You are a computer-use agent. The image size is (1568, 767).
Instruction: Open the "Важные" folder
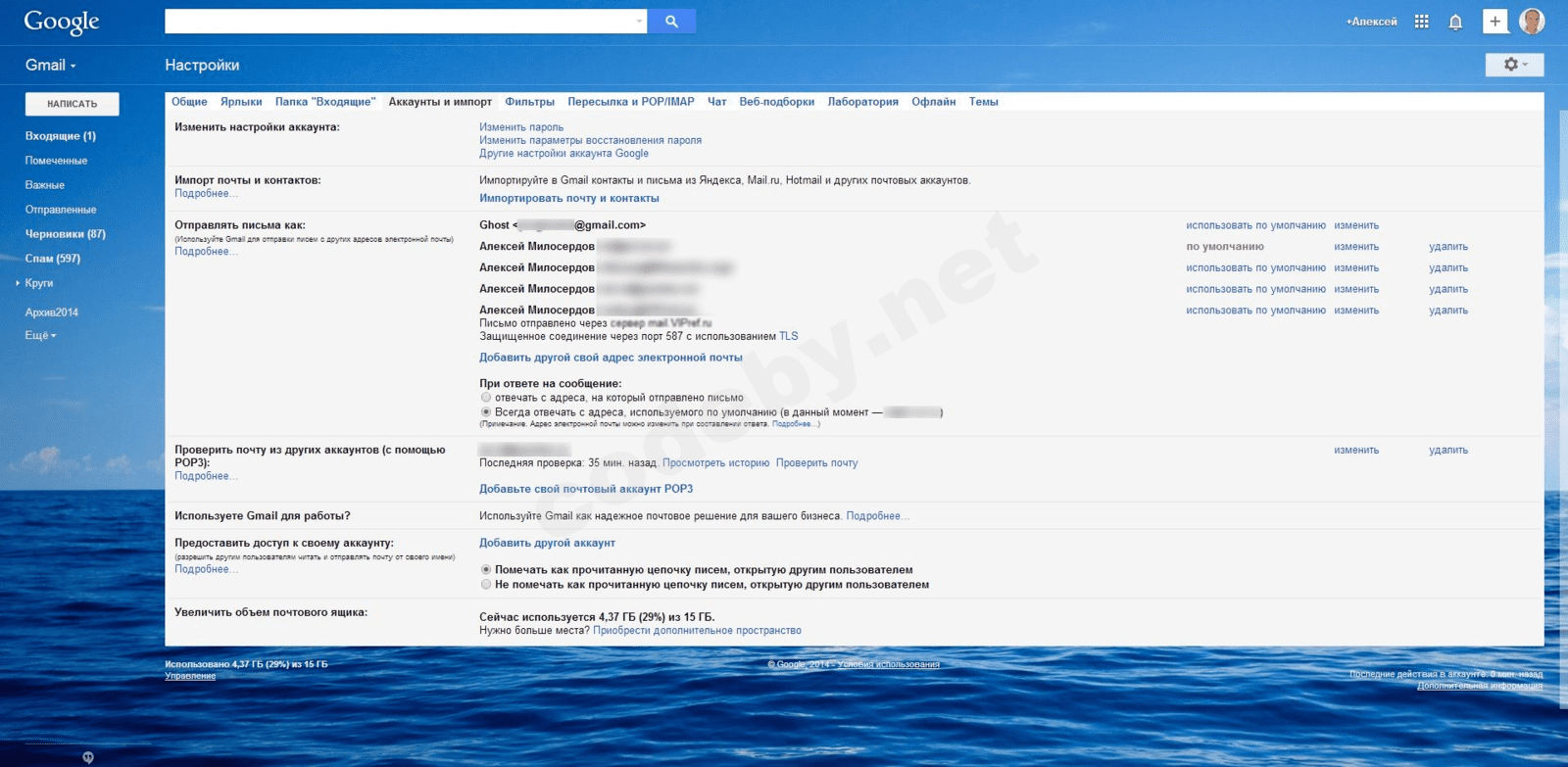click(x=45, y=185)
